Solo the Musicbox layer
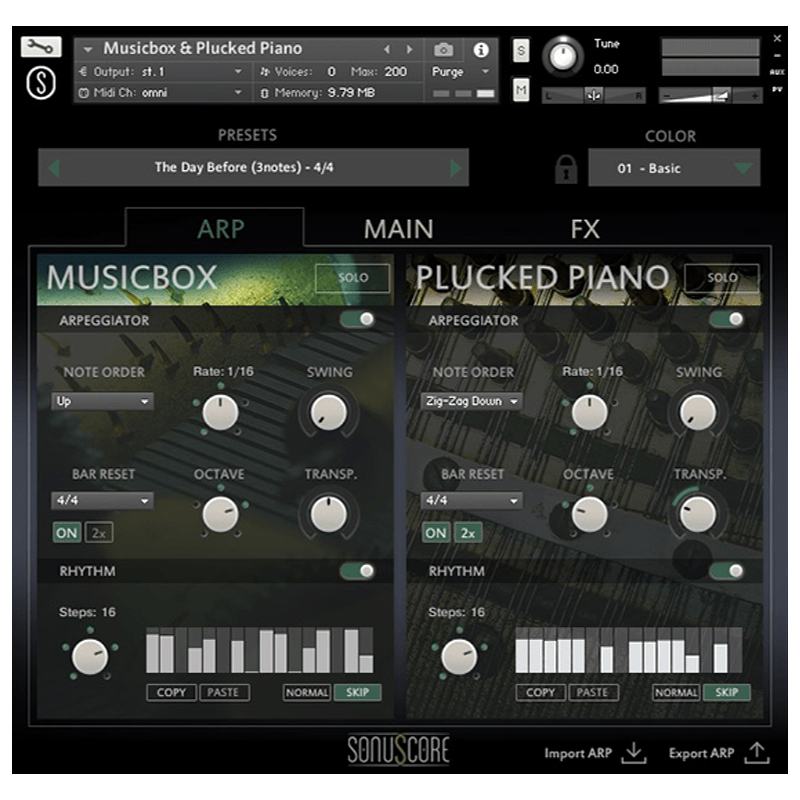The height and width of the screenshot is (800, 800). pyautogui.click(x=353, y=278)
